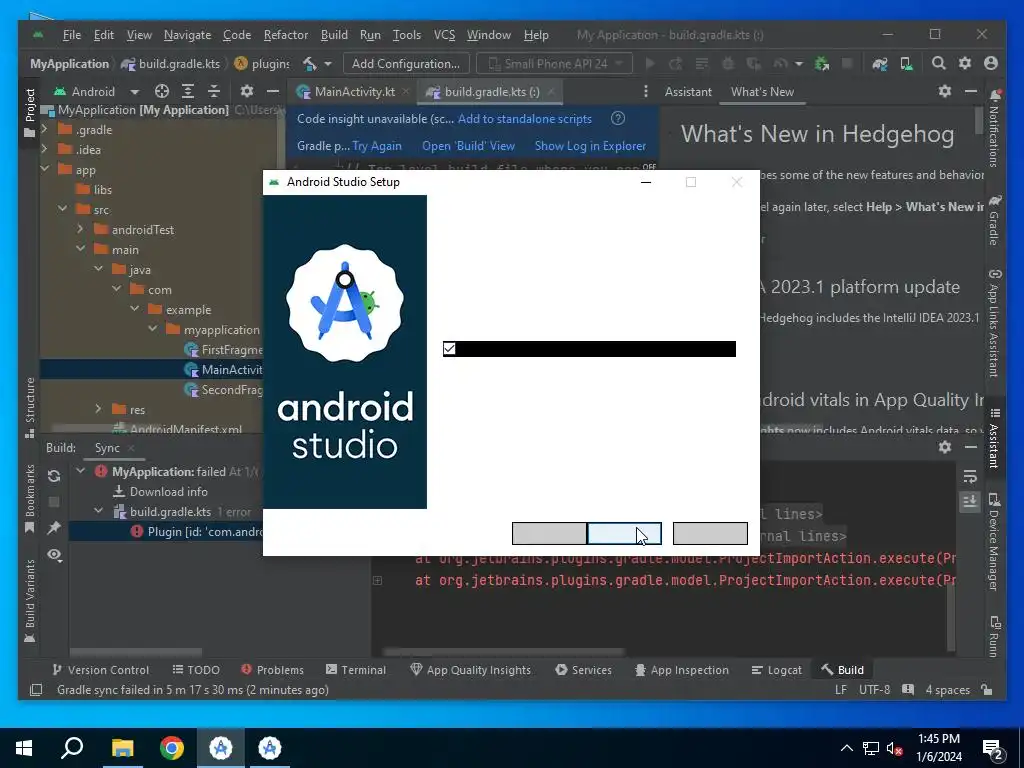Screen dimensions: 1024x768
Task: Click the Rerun sync icon in Build panel
Action: (x=54, y=476)
